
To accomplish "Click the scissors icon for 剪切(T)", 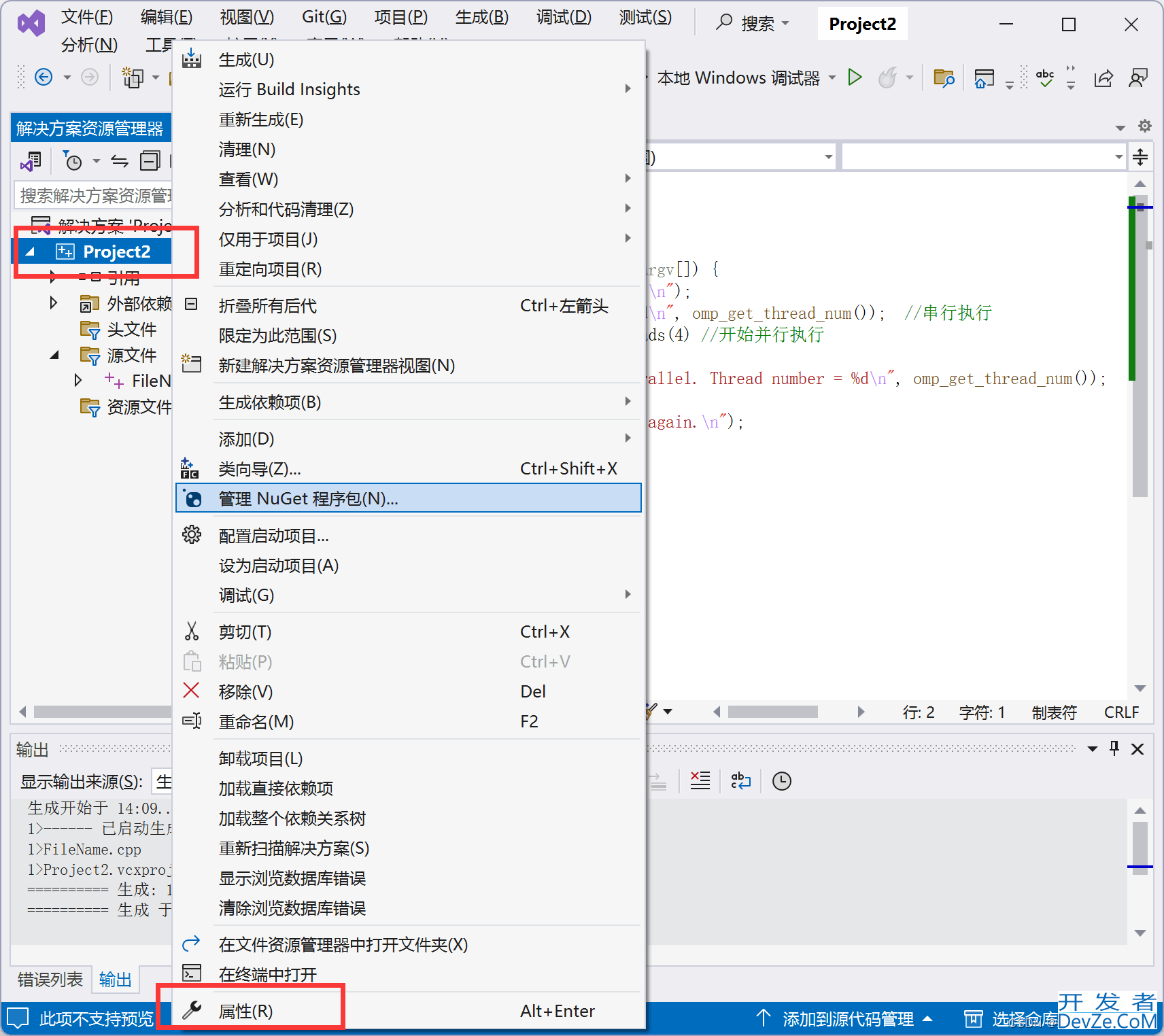I will pos(192,632).
